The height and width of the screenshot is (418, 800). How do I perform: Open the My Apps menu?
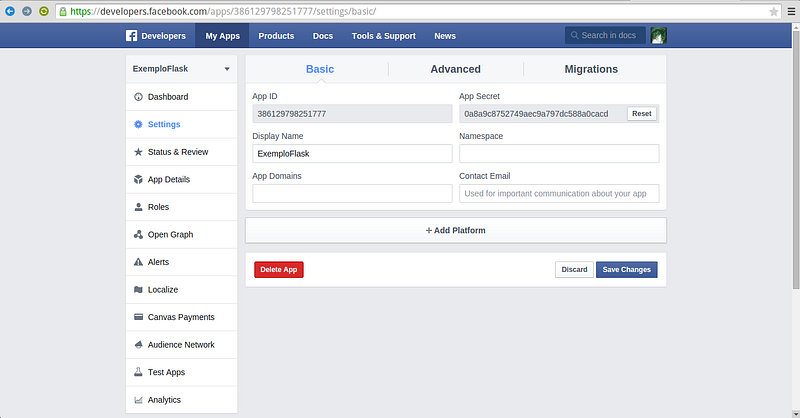click(222, 36)
